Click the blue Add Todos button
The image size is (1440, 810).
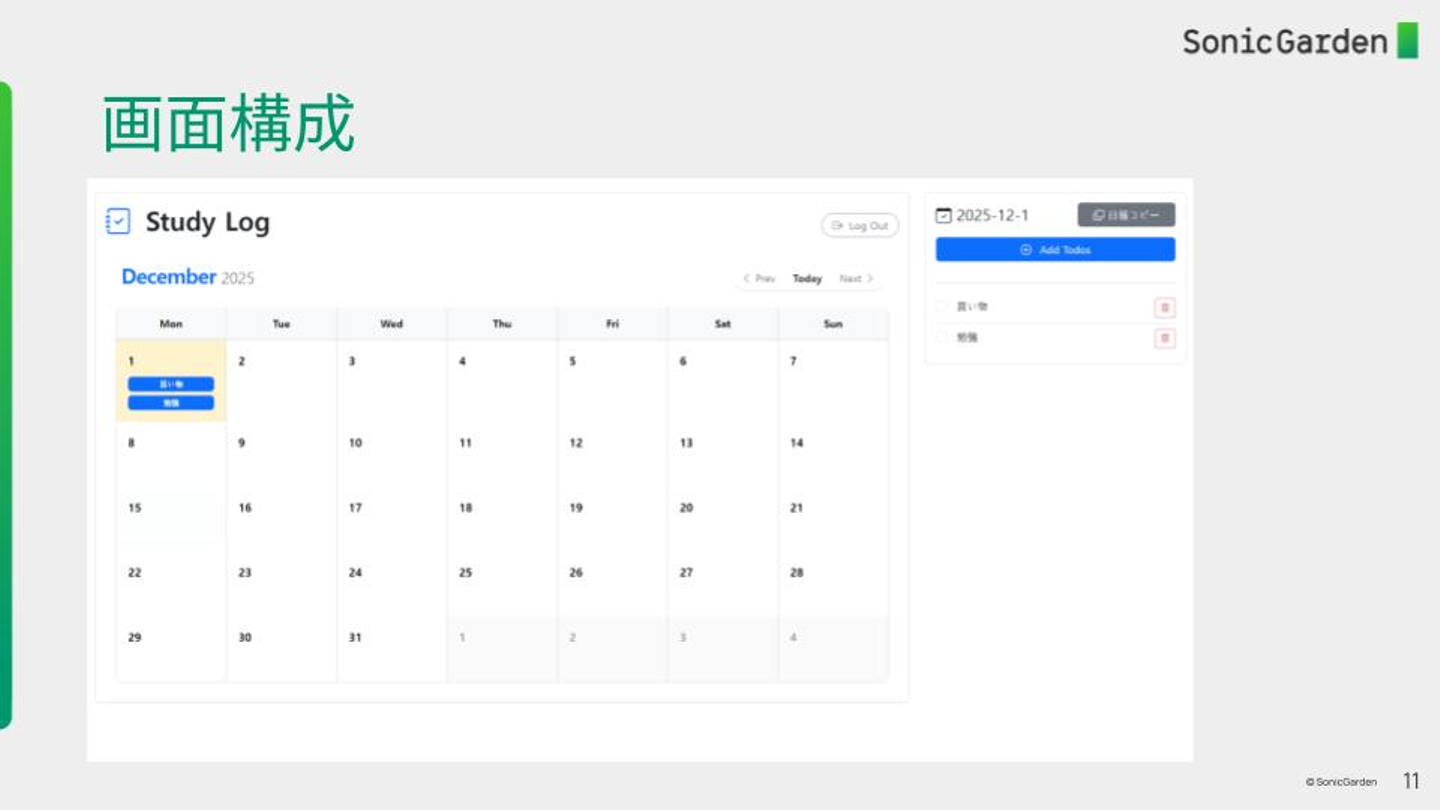1055,250
